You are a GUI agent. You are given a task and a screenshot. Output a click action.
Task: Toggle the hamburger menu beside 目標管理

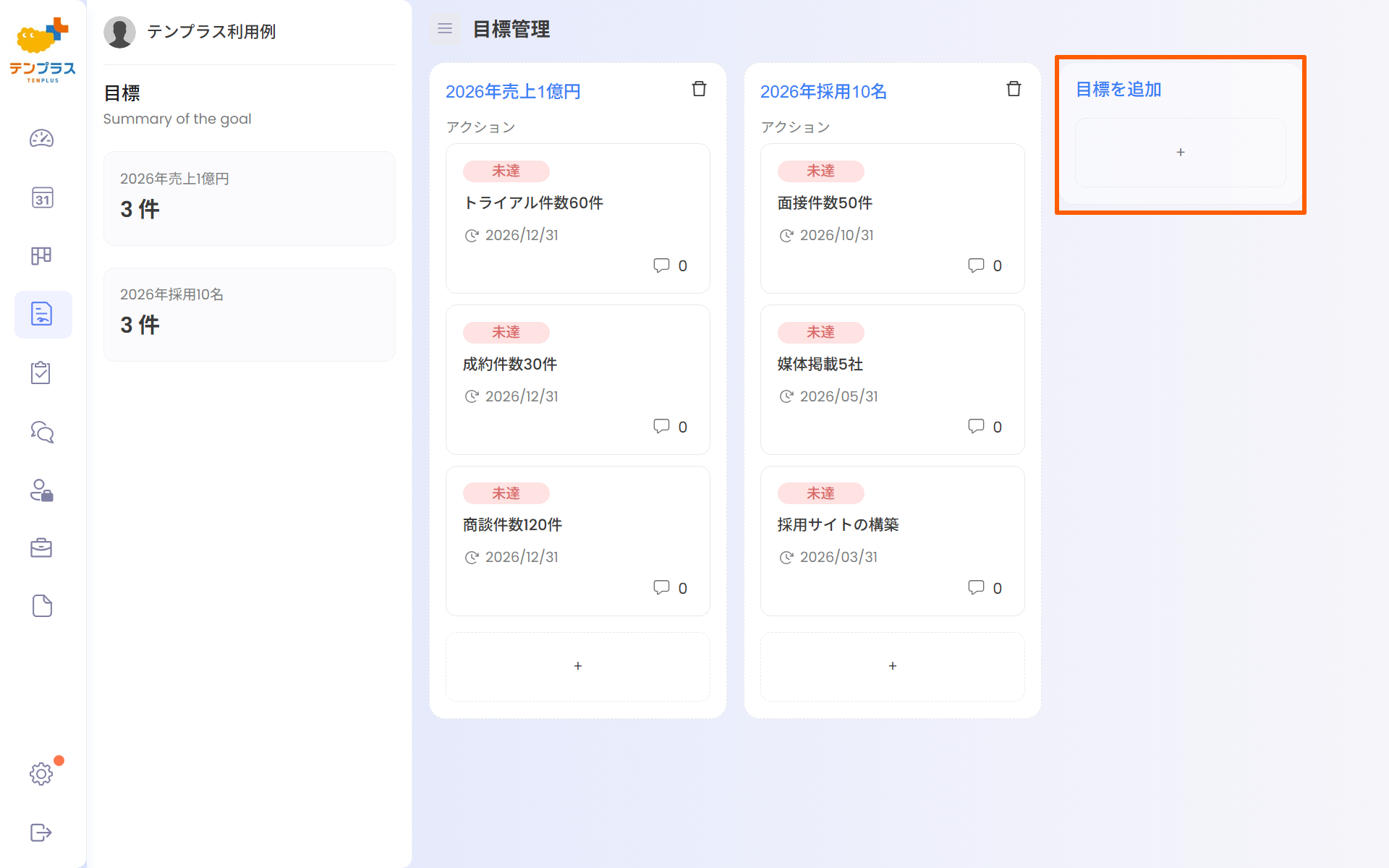click(x=445, y=29)
